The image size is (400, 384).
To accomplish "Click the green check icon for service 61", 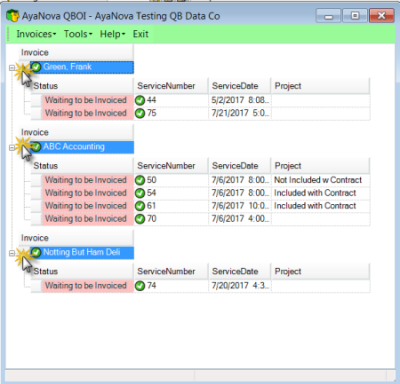I will point(140,206).
